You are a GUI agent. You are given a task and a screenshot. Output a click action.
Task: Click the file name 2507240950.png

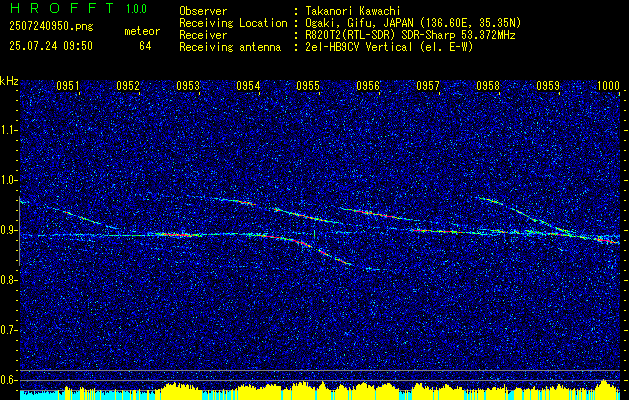point(51,27)
